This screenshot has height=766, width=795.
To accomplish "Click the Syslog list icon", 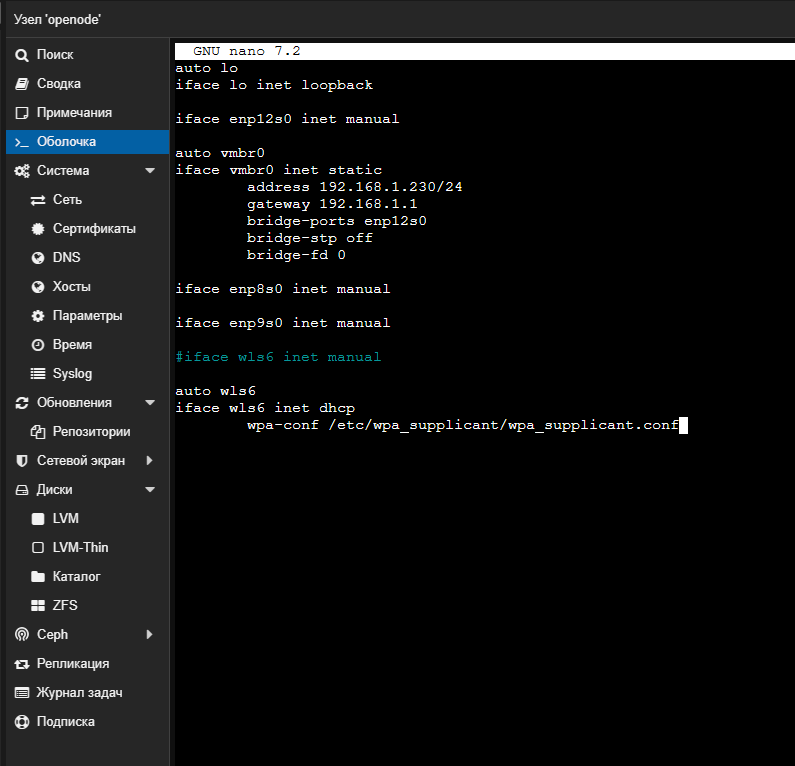I will tap(38, 374).
